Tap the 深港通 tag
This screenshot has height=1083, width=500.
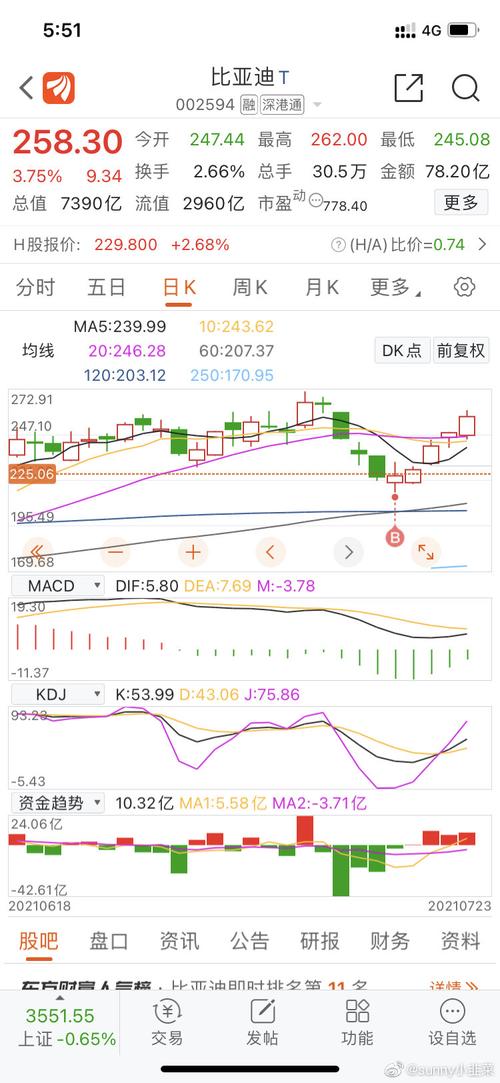click(282, 105)
